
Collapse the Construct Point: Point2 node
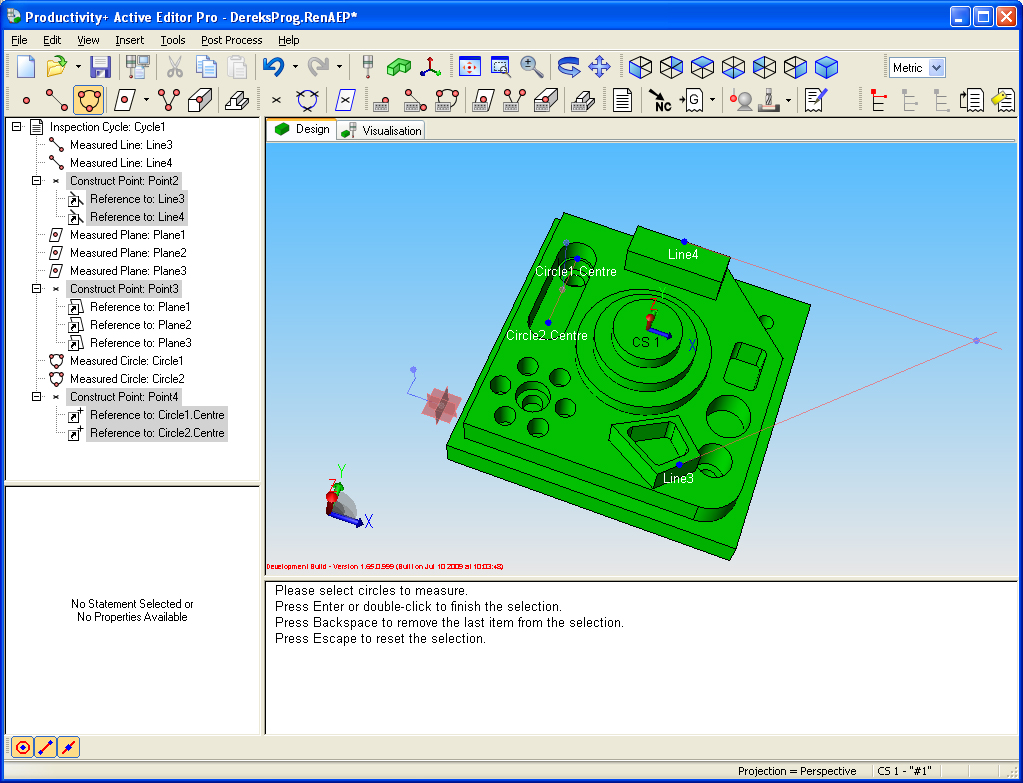[36, 181]
